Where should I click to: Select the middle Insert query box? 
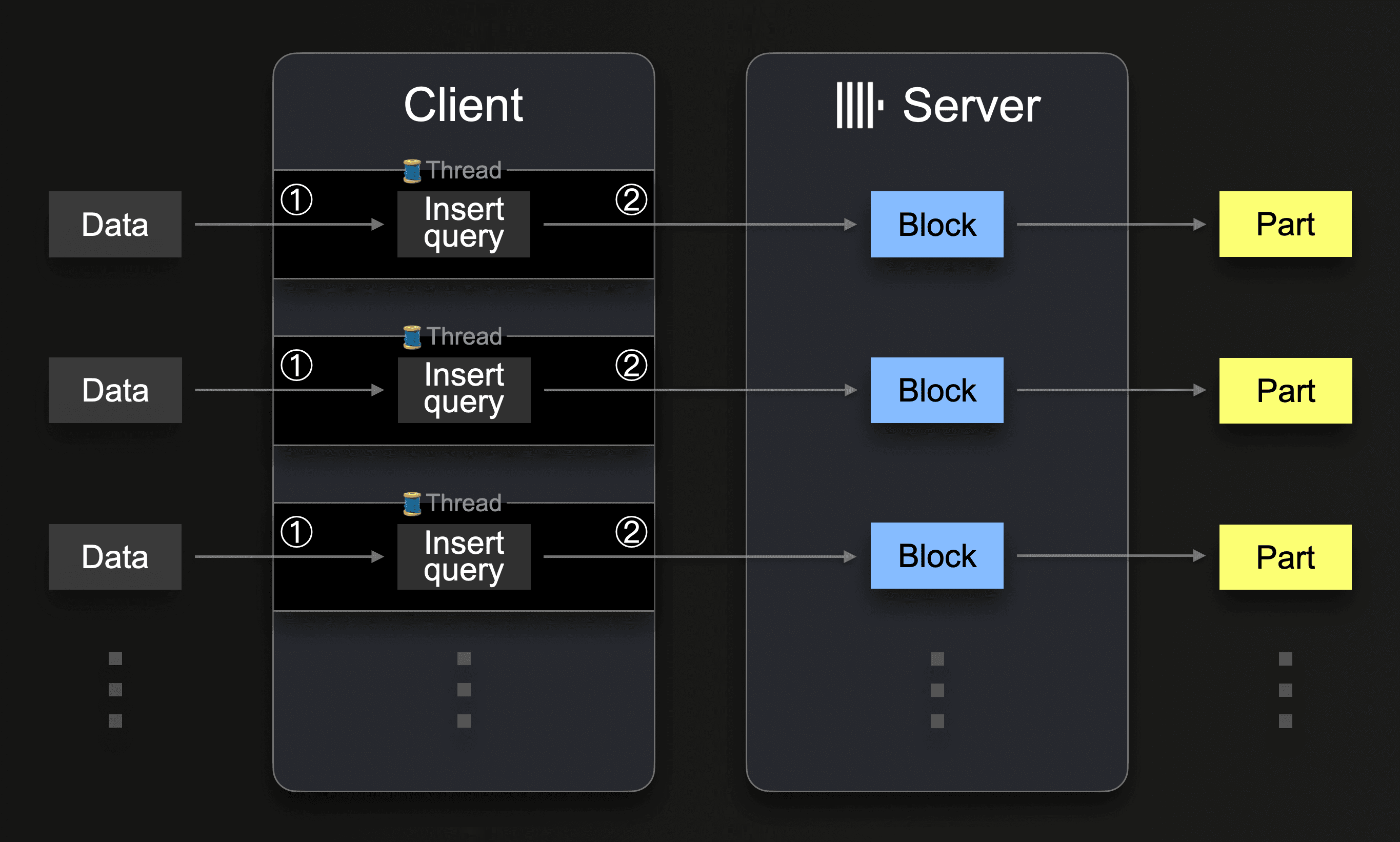tap(464, 390)
